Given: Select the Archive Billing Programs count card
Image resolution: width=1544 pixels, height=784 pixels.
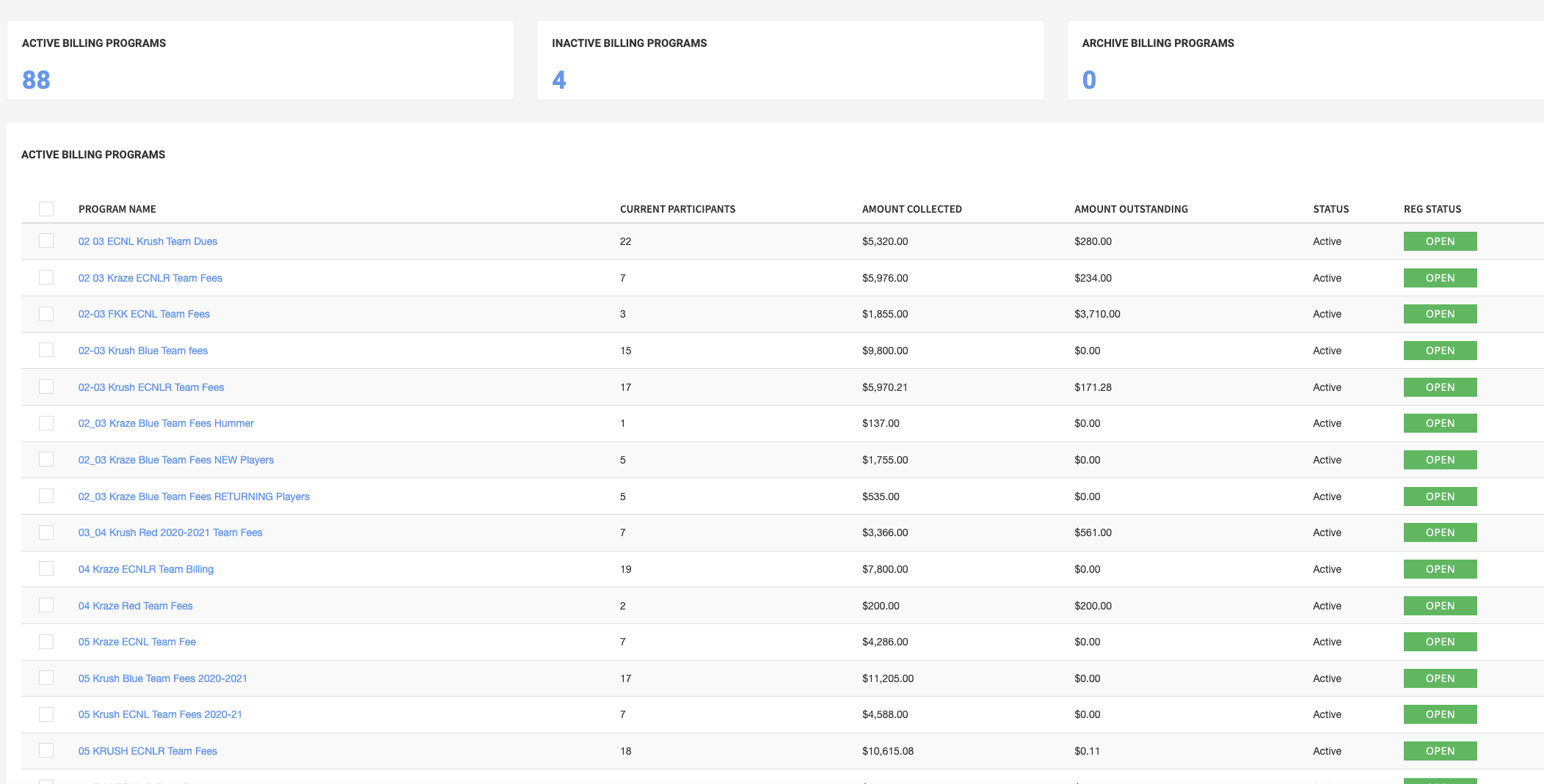Looking at the screenshot, I should tap(1305, 60).
